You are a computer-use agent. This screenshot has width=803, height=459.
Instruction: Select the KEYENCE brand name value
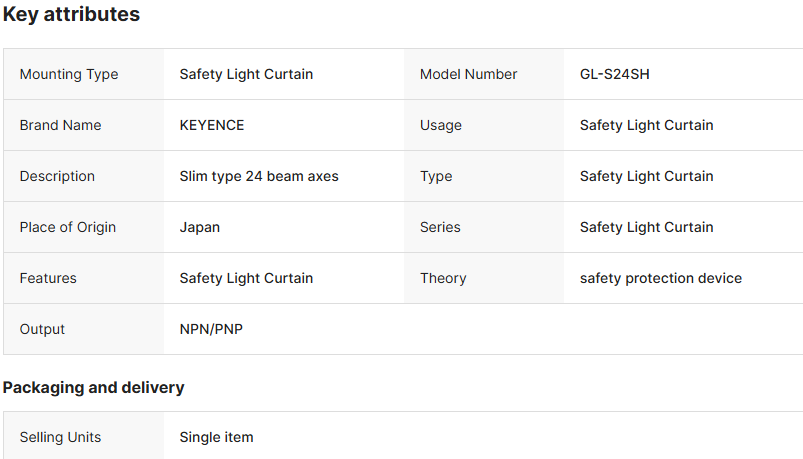point(212,125)
